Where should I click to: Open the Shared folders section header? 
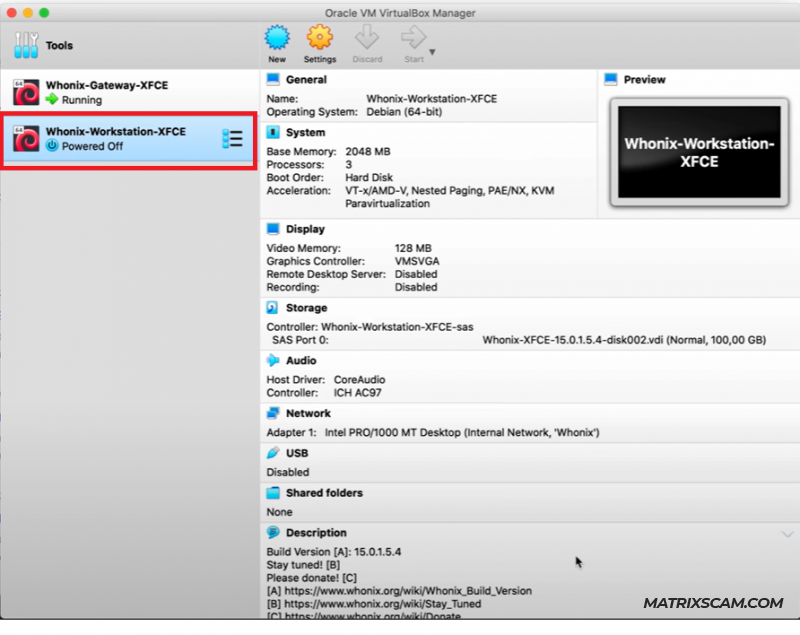pos(324,493)
